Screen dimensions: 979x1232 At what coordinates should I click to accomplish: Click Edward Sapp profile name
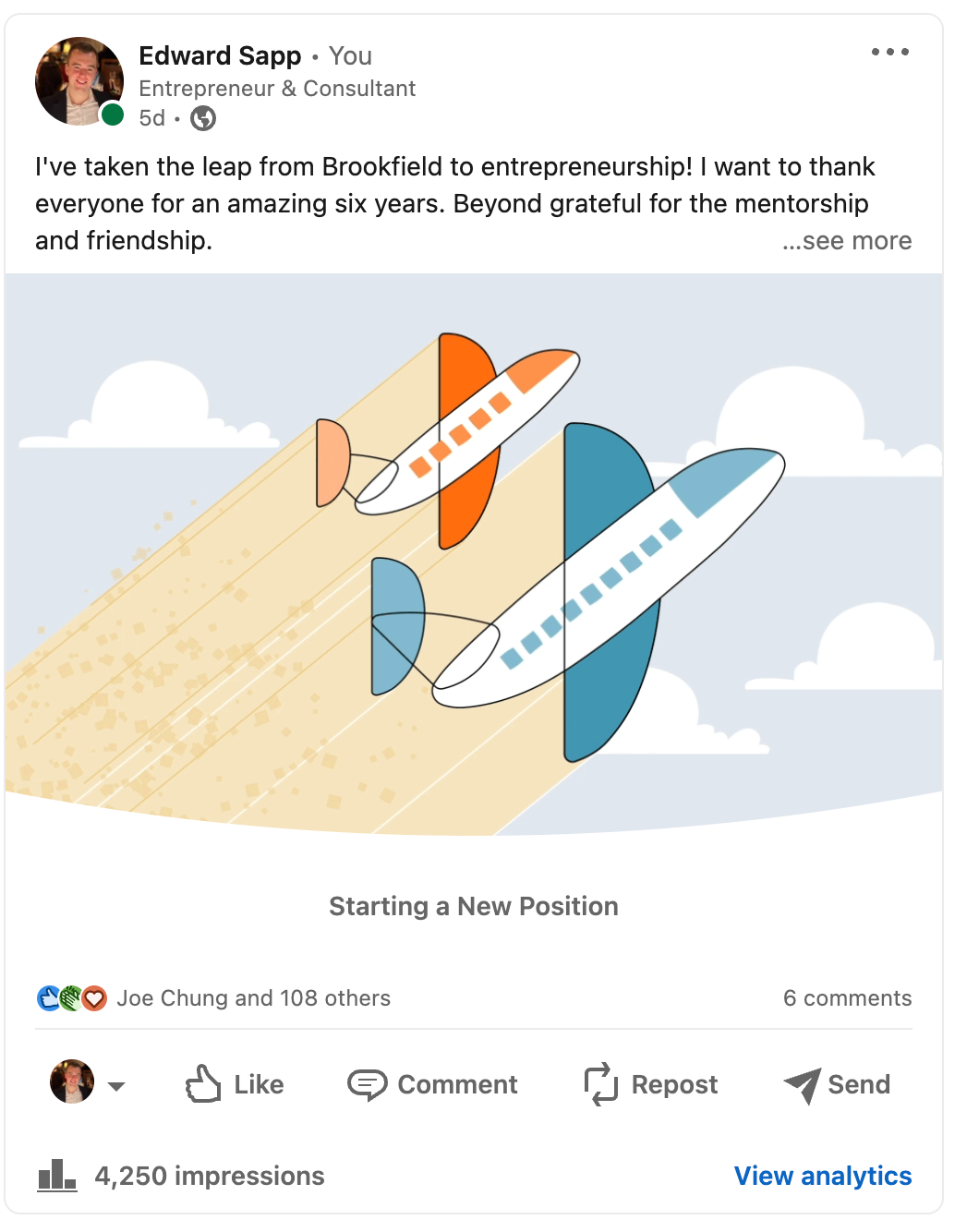tap(220, 56)
